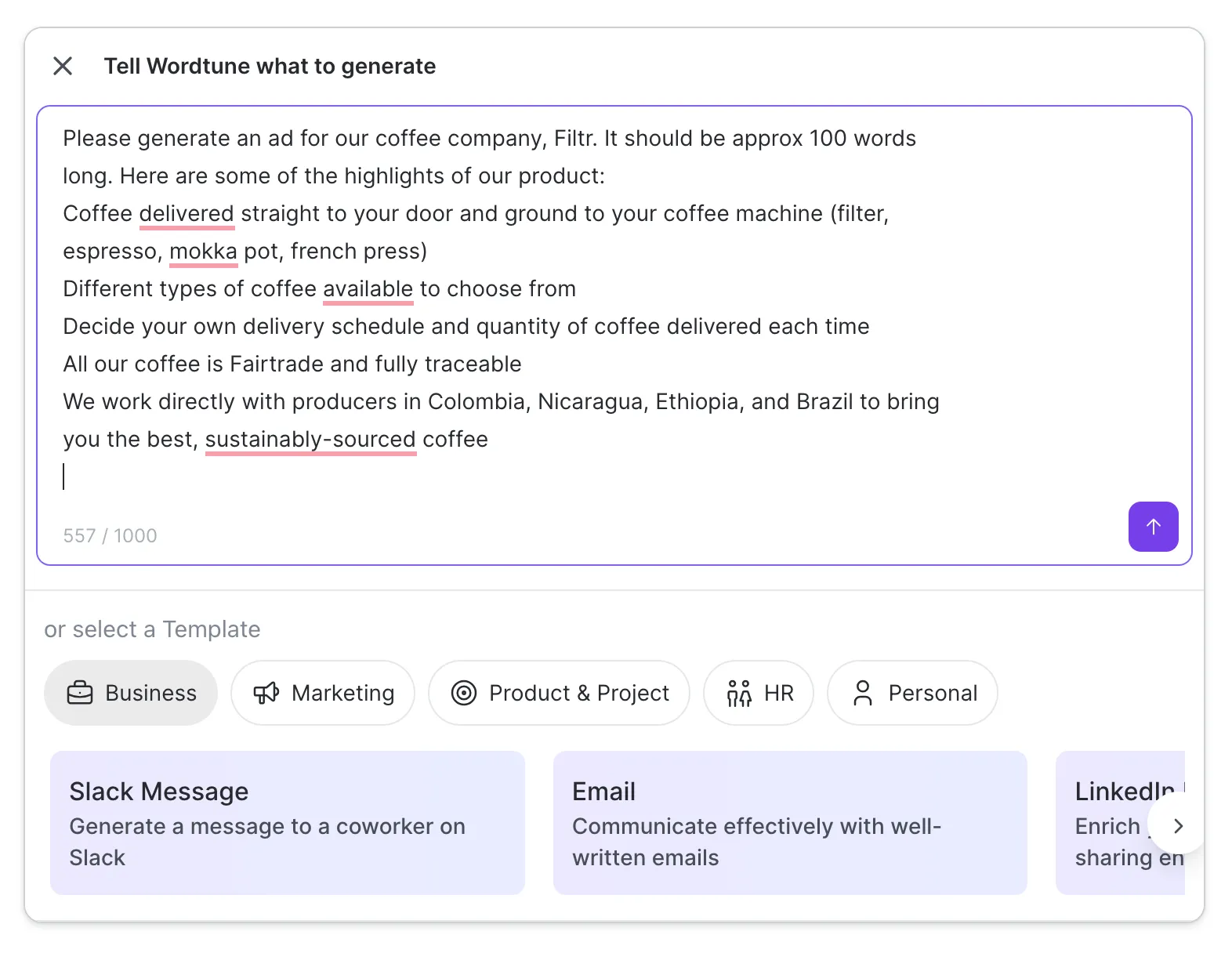Viewport: 1232px width, 964px height.
Task: Show more templates with right chevron
Action: [x=1177, y=826]
